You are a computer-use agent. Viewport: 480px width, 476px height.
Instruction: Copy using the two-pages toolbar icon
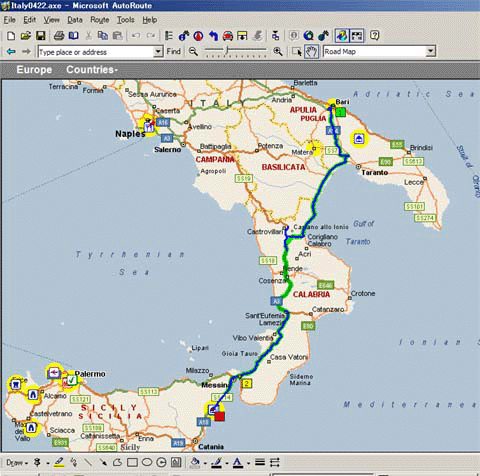click(x=103, y=36)
